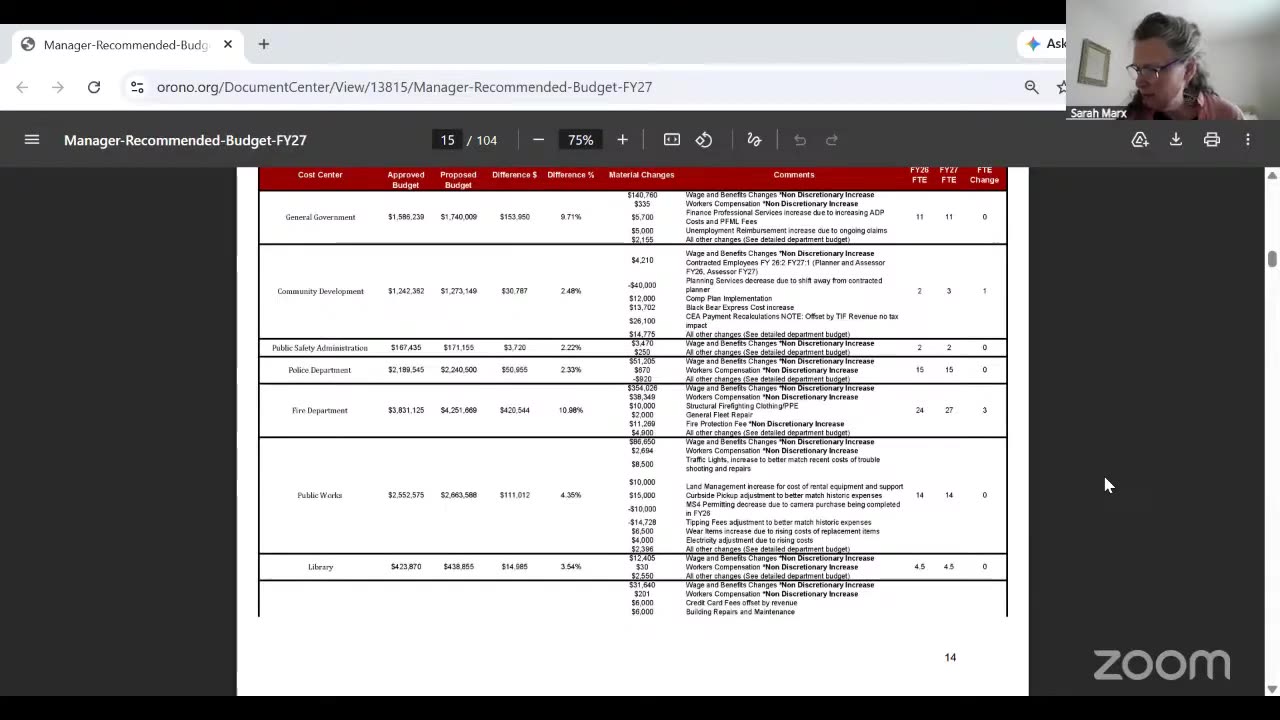Click the Material Changes column header
This screenshot has height=720, width=1280.
(x=642, y=175)
